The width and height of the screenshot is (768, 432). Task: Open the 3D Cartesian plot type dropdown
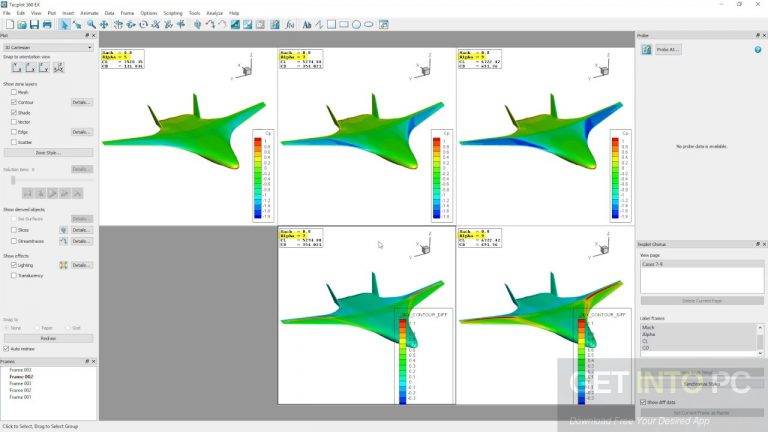pyautogui.click(x=48, y=48)
